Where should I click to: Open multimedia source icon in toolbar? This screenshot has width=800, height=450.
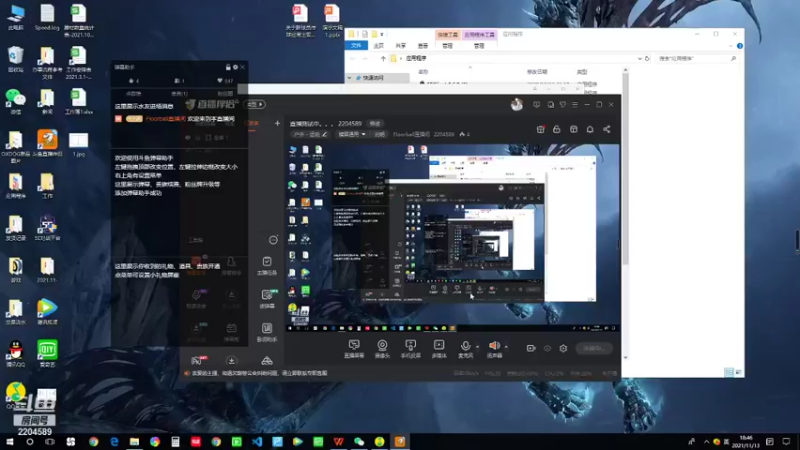(x=439, y=348)
